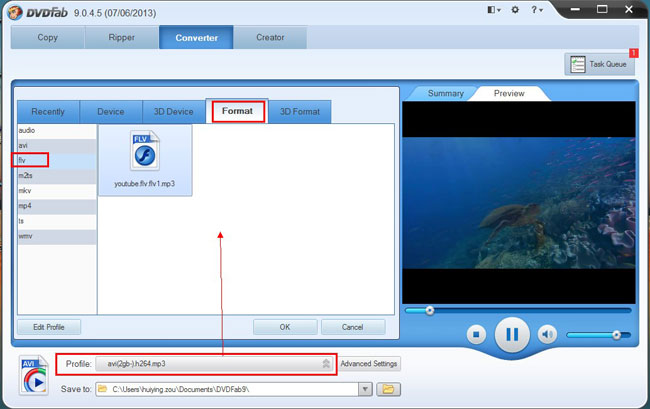Viewport: 650px width, 409px height.
Task: Click the Save to path input field
Action: click(227, 389)
